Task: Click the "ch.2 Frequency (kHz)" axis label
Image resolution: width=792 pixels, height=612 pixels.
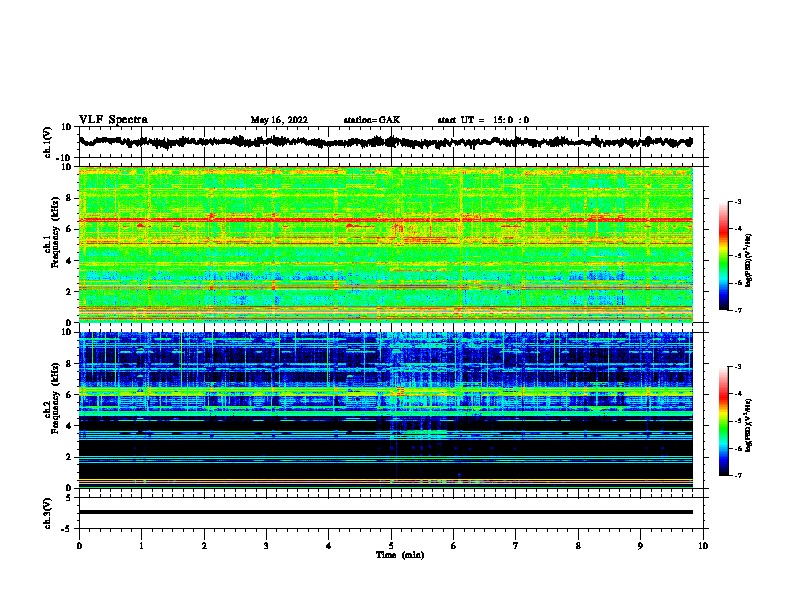Action: tap(52, 398)
